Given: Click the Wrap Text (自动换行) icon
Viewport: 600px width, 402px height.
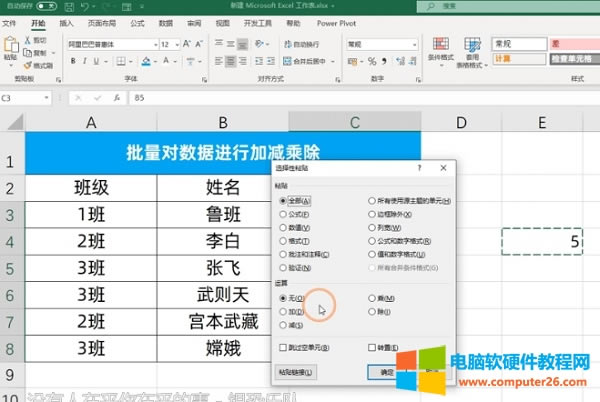Looking at the screenshot, I should coord(287,44).
